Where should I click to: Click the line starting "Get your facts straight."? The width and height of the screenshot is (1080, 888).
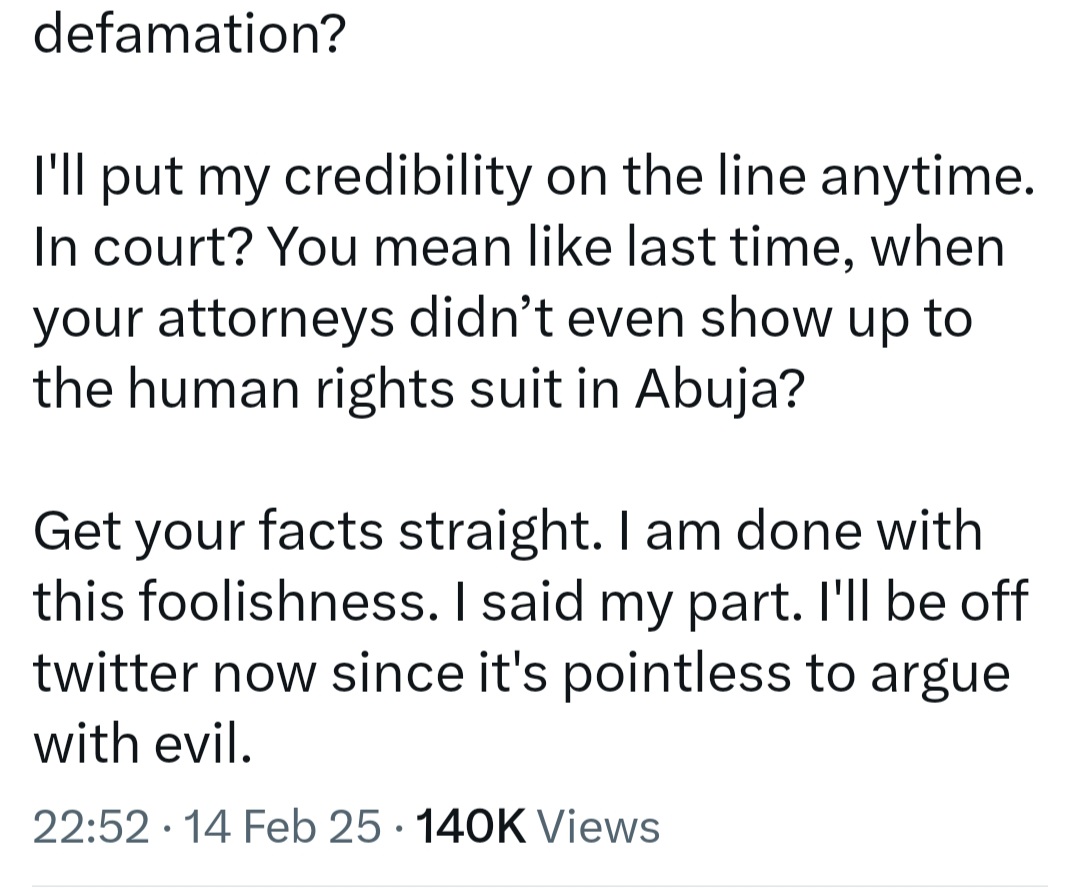pos(508,530)
